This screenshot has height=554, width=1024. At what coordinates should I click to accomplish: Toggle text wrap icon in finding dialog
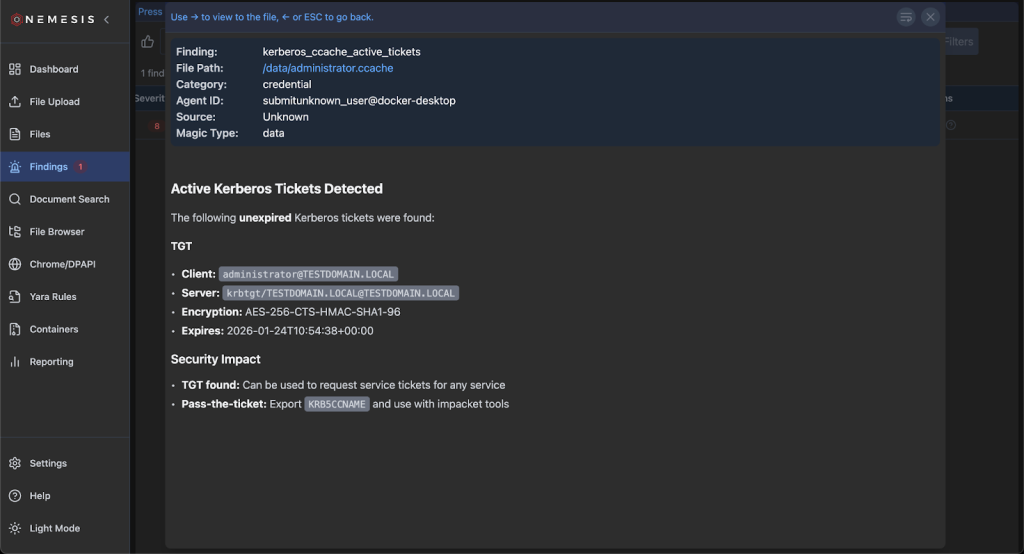(x=905, y=17)
